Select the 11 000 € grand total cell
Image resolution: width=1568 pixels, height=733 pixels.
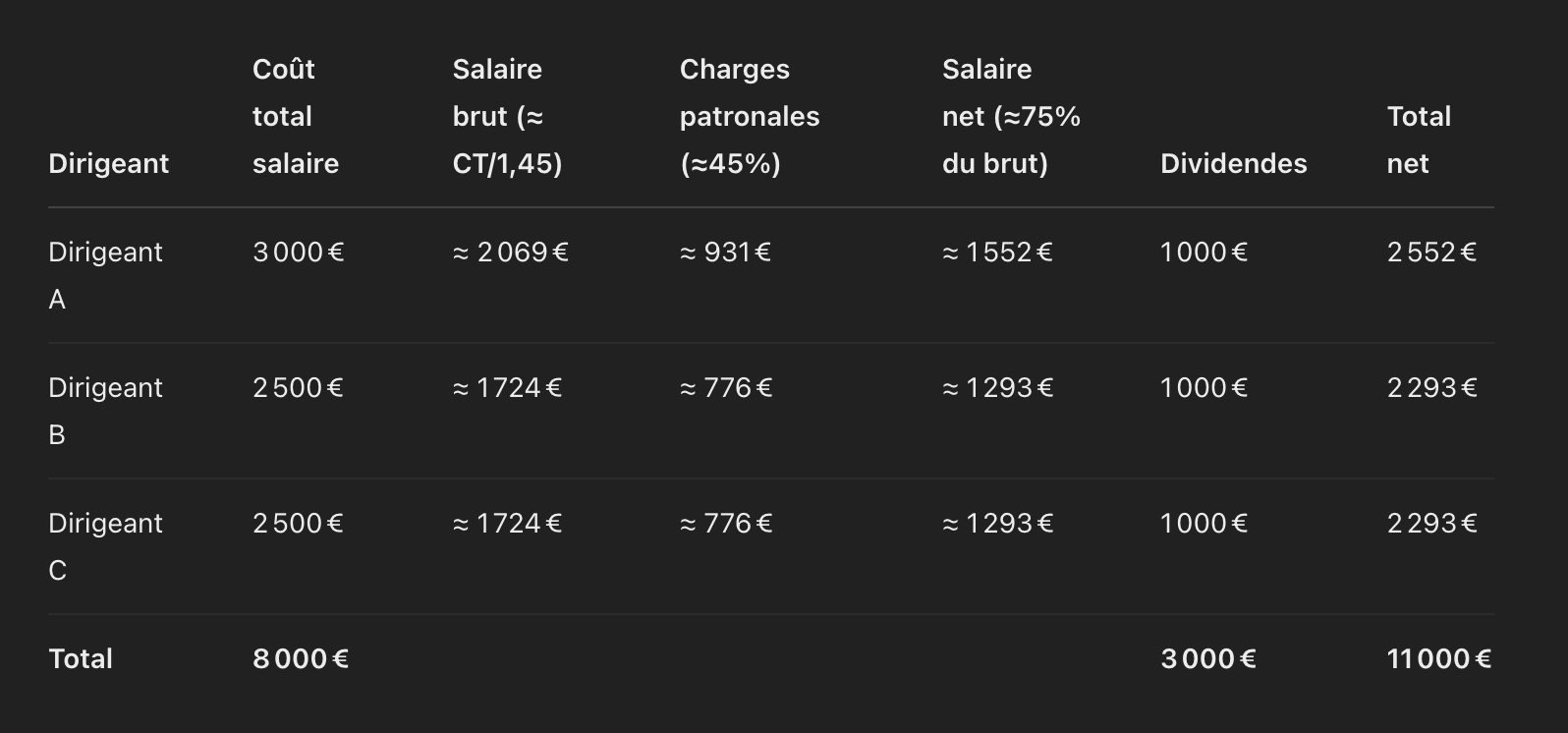pyautogui.click(x=1439, y=658)
